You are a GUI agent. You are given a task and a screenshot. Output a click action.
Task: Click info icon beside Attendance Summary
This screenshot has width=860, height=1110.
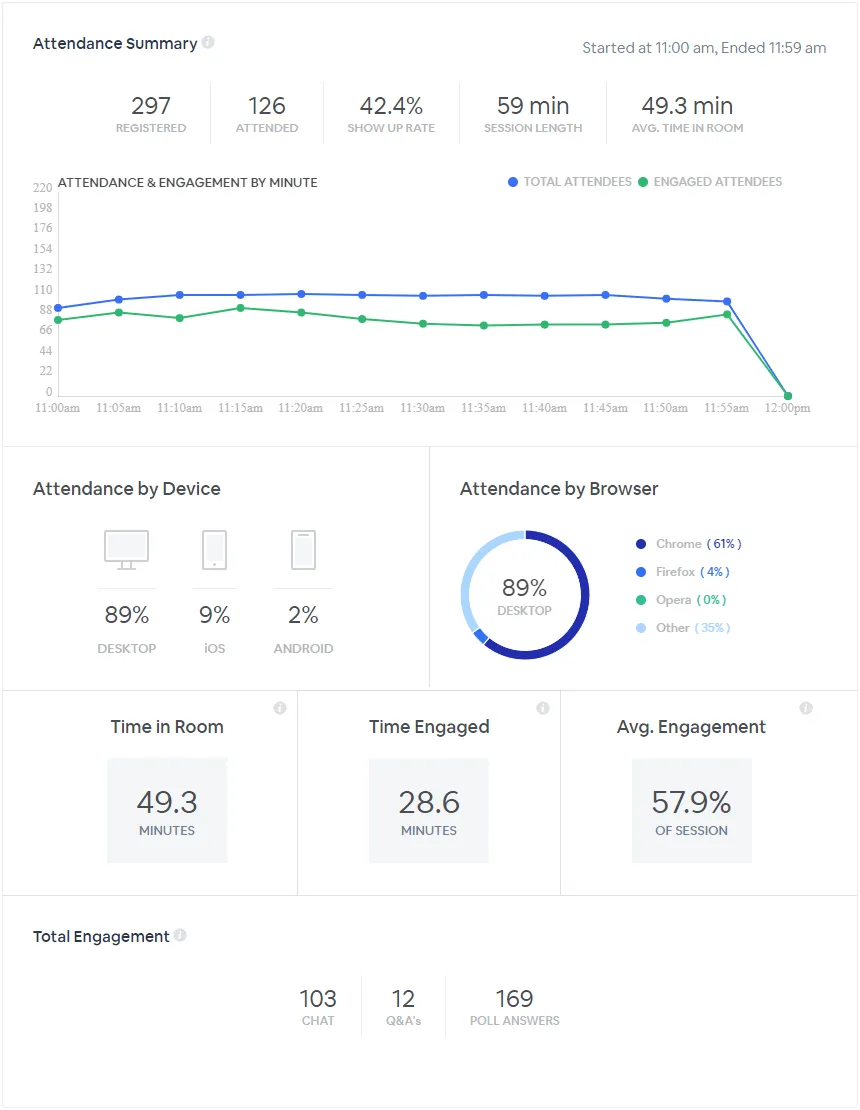208,42
